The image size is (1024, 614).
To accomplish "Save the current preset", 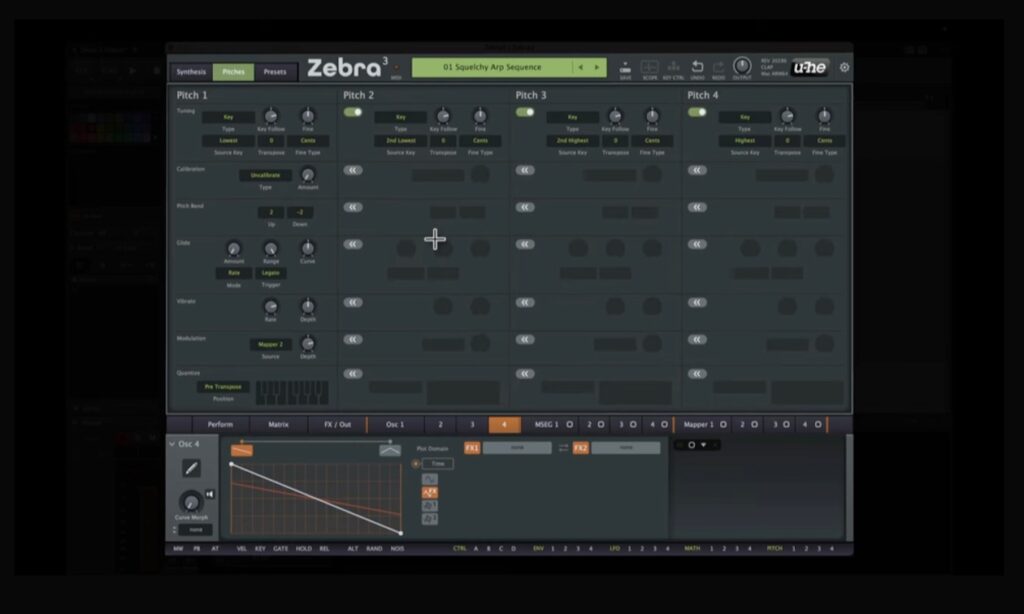I will tap(626, 66).
